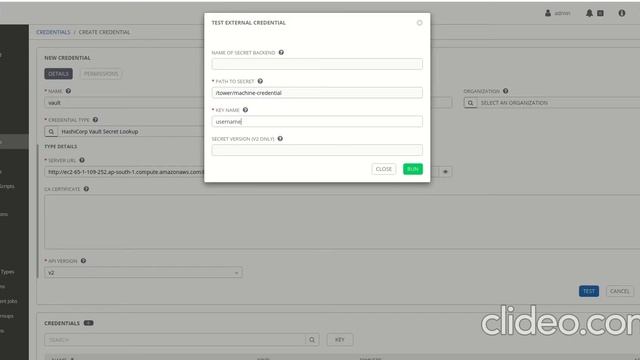Screen dimensions: 640x360
Task: Open the admin user profile
Action: (x=558, y=13)
